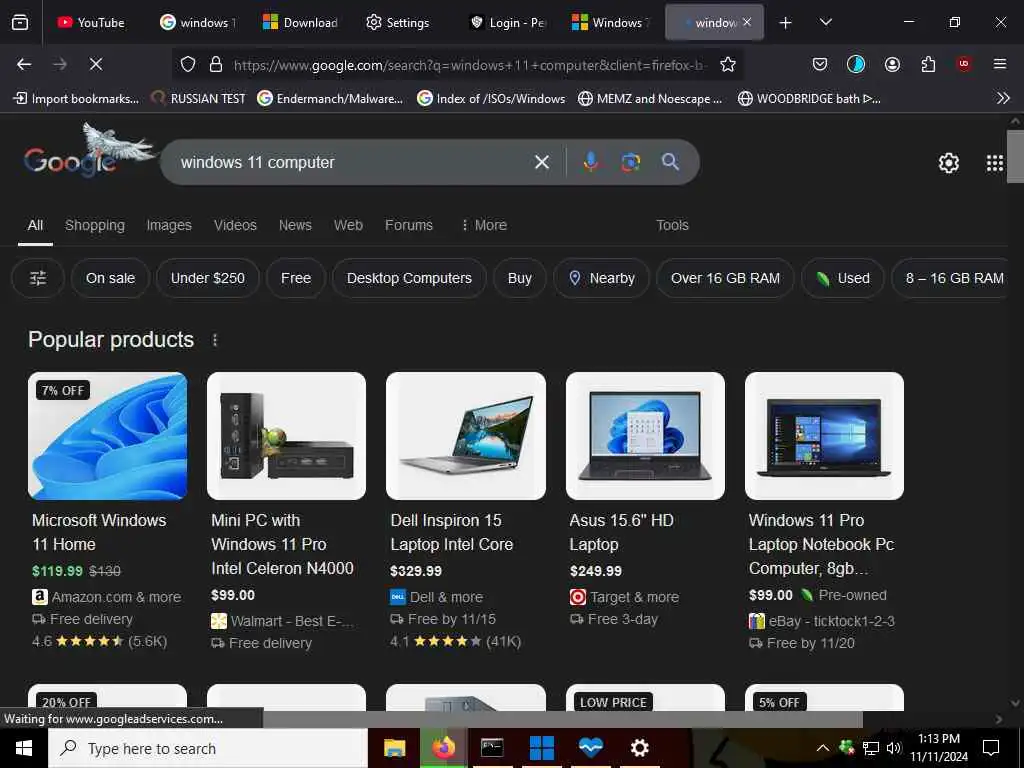Screen dimensions: 1024x768
Task: Select the Forums search tab
Action: point(409,225)
